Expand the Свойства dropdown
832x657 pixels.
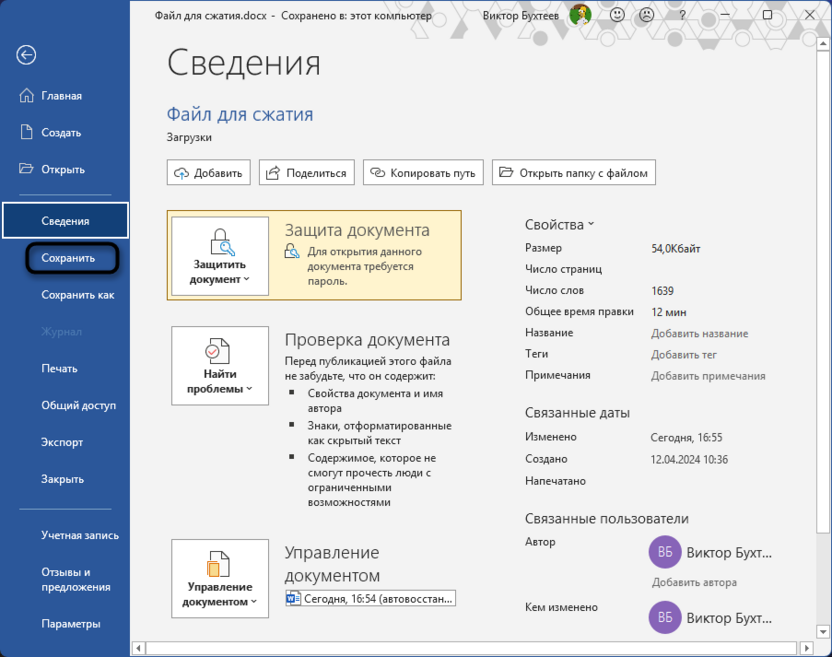[x=560, y=224]
